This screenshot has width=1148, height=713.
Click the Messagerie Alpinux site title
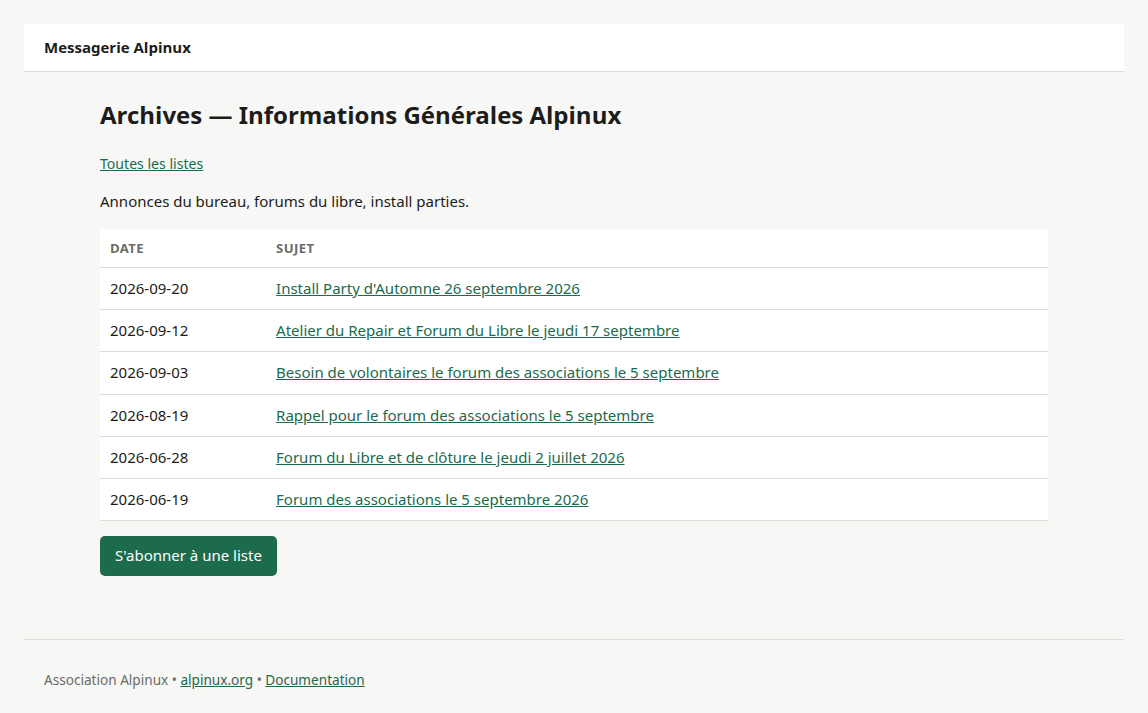click(x=117, y=48)
